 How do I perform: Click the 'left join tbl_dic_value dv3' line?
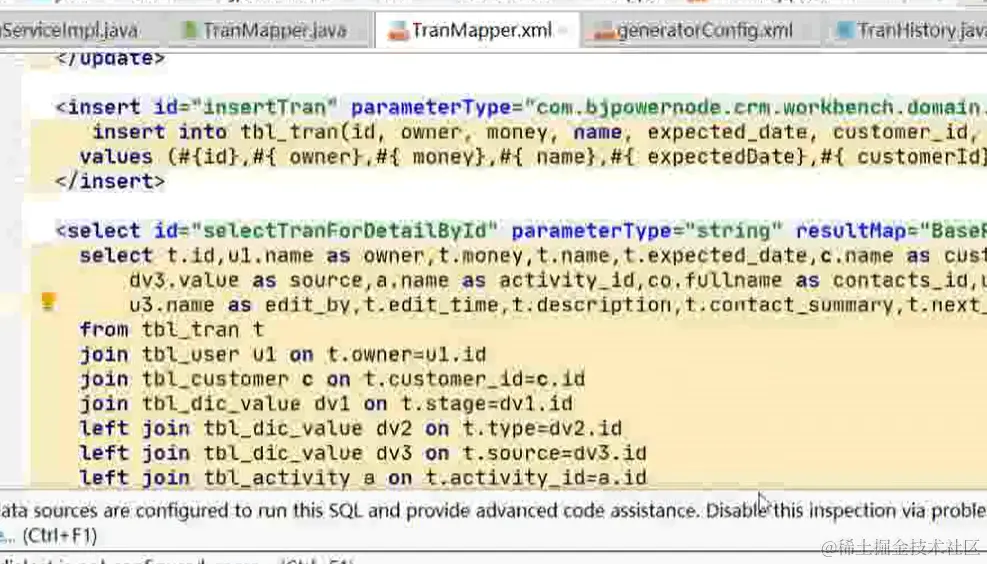click(x=363, y=453)
